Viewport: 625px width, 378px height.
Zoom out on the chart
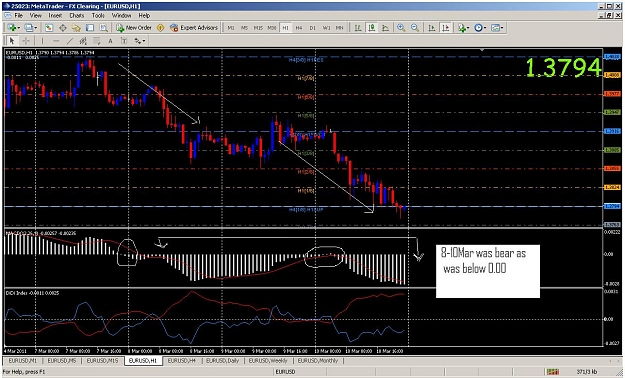pos(415,28)
